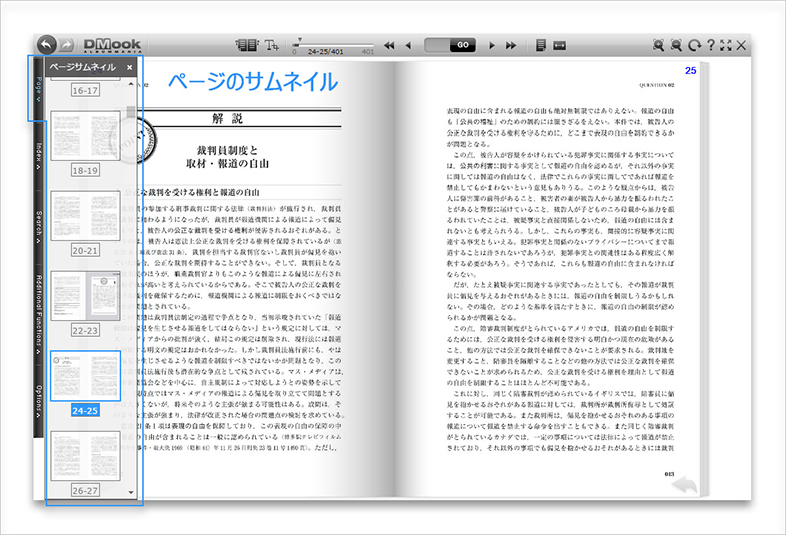Click thumbnail scrollbar up arrow
This screenshot has height=535, width=786.
[x=131, y=83]
